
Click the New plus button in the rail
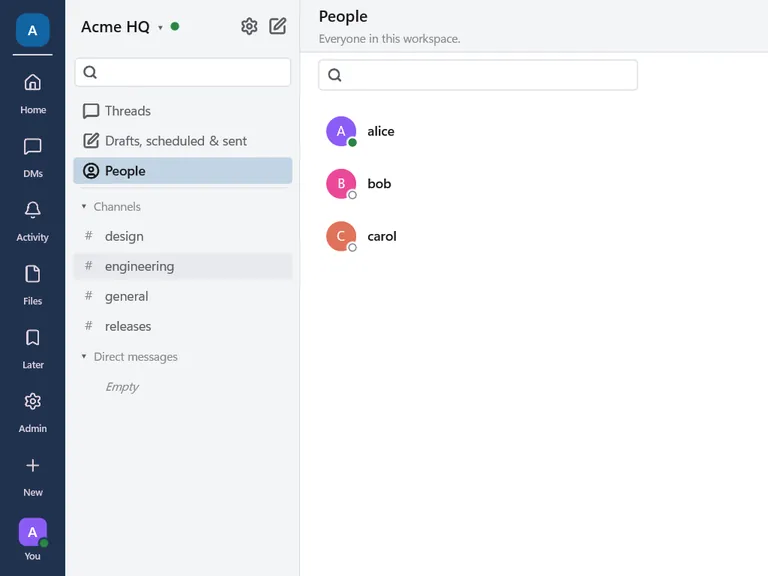point(32,476)
